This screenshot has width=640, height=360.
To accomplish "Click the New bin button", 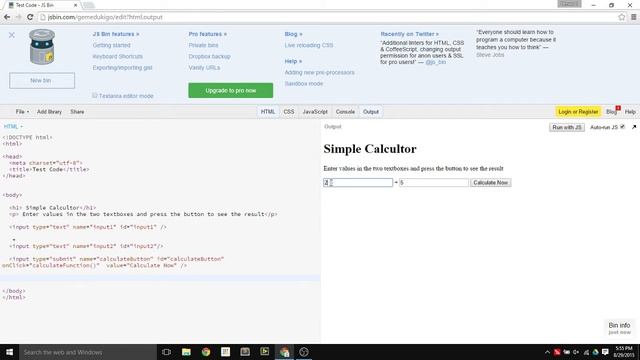I will [x=42, y=80].
